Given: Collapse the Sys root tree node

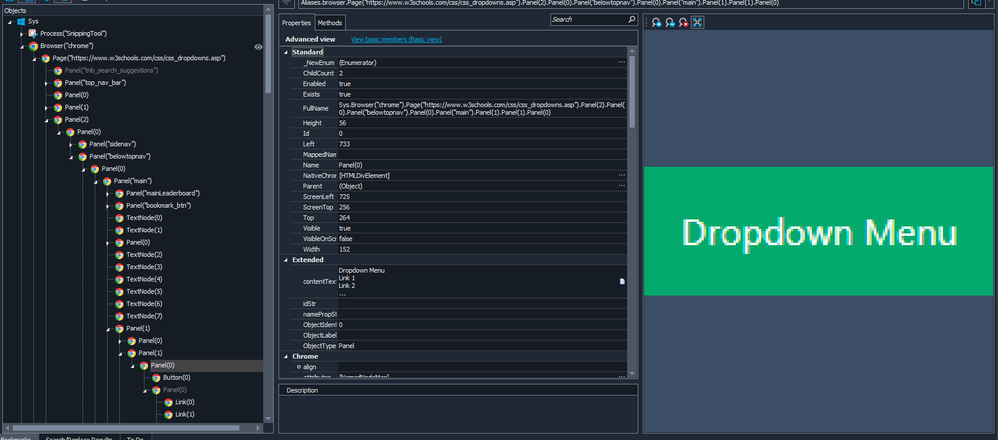Looking at the screenshot, I should coord(9,21).
